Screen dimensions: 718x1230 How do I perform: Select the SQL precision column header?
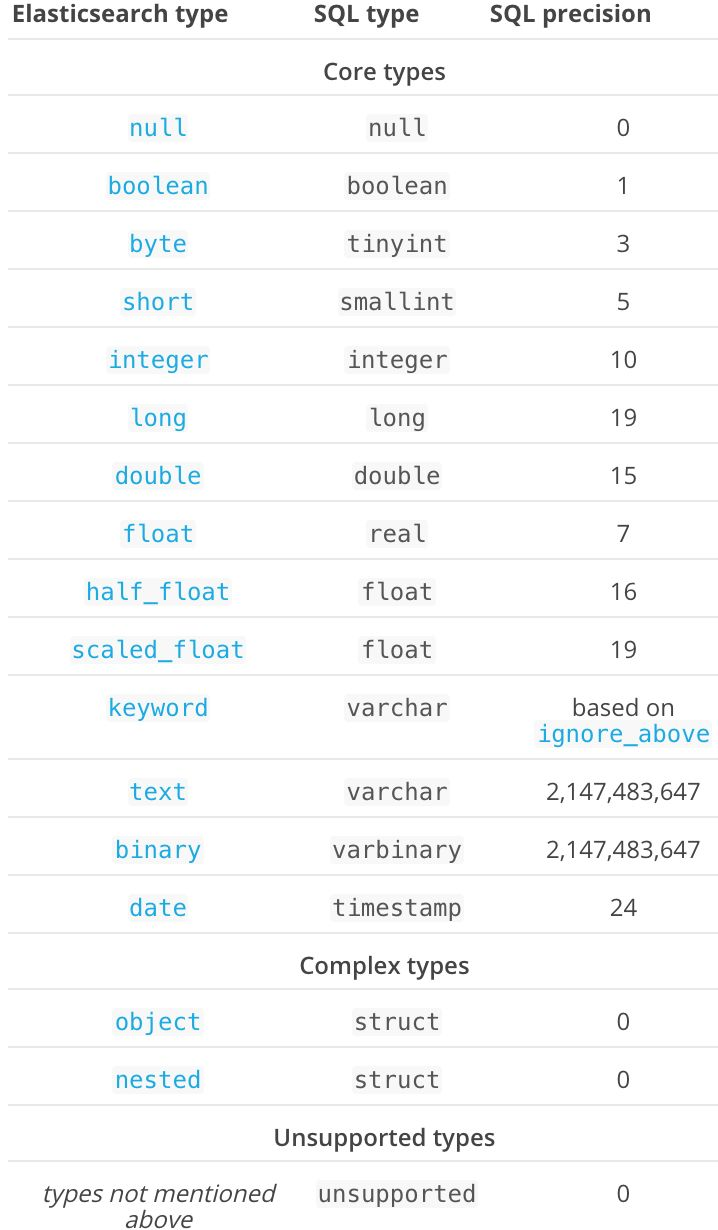[x=570, y=15]
